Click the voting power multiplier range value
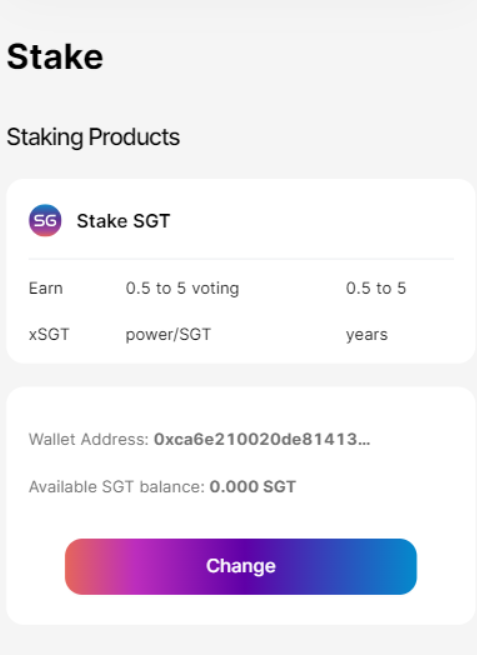477x655 pixels. [x=156, y=288]
